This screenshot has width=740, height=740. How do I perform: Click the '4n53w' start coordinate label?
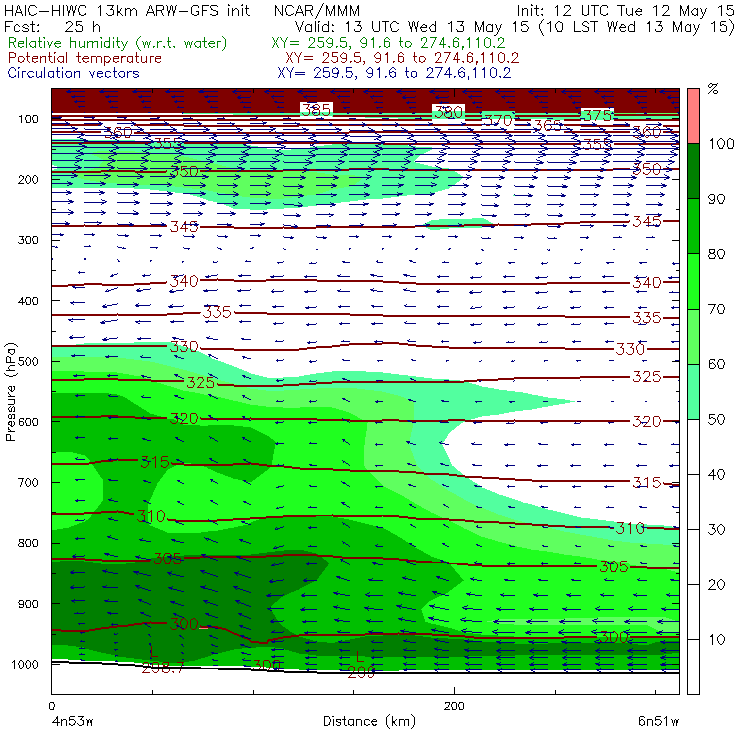point(72,721)
